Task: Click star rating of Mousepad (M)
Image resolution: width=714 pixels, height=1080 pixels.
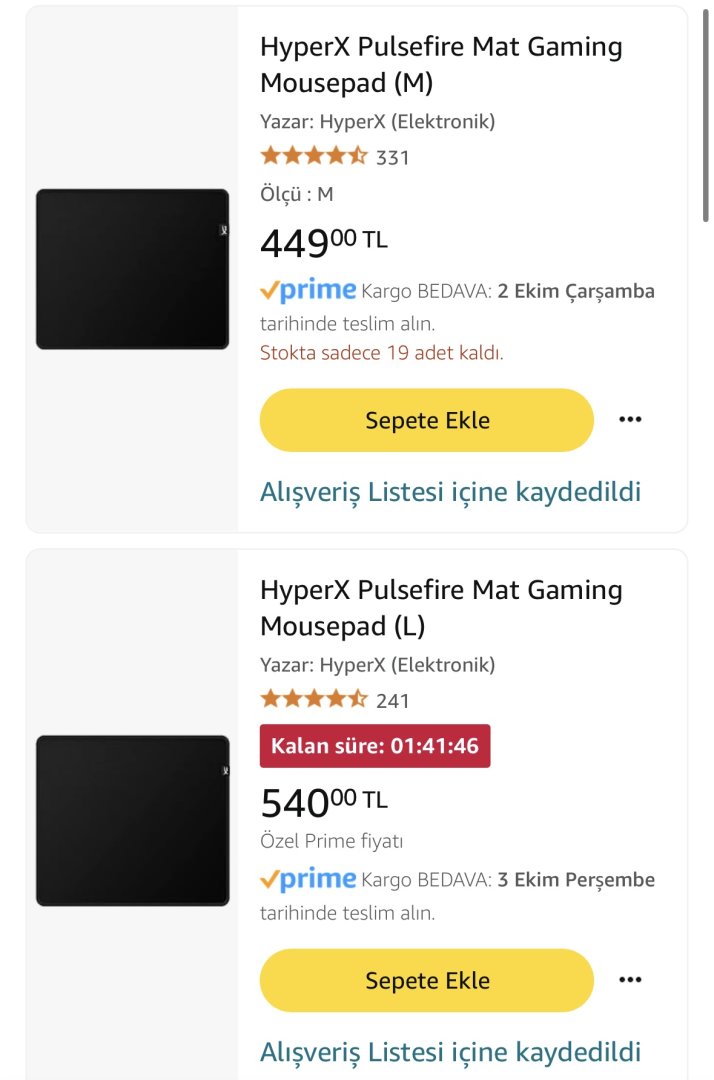Action: point(314,156)
